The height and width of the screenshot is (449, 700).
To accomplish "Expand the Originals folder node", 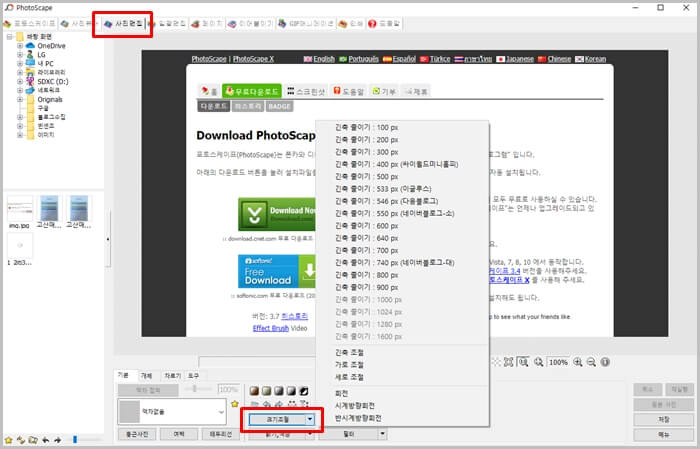I will 20,99.
